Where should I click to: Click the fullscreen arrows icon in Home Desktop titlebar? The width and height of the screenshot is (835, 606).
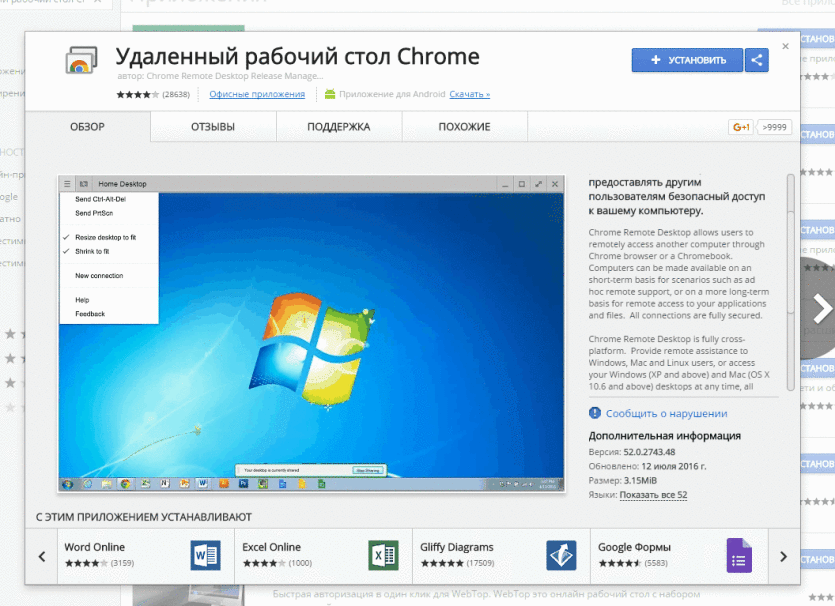(538, 184)
